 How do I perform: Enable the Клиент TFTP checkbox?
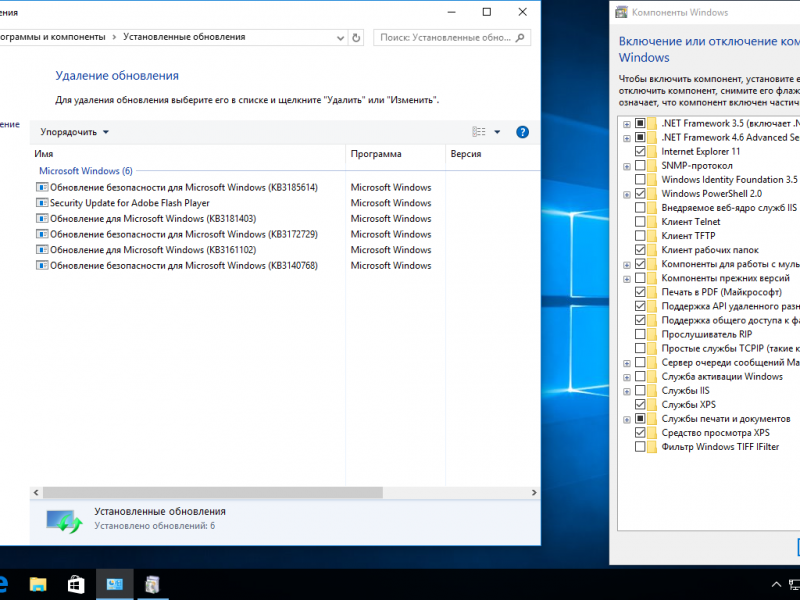click(x=640, y=236)
